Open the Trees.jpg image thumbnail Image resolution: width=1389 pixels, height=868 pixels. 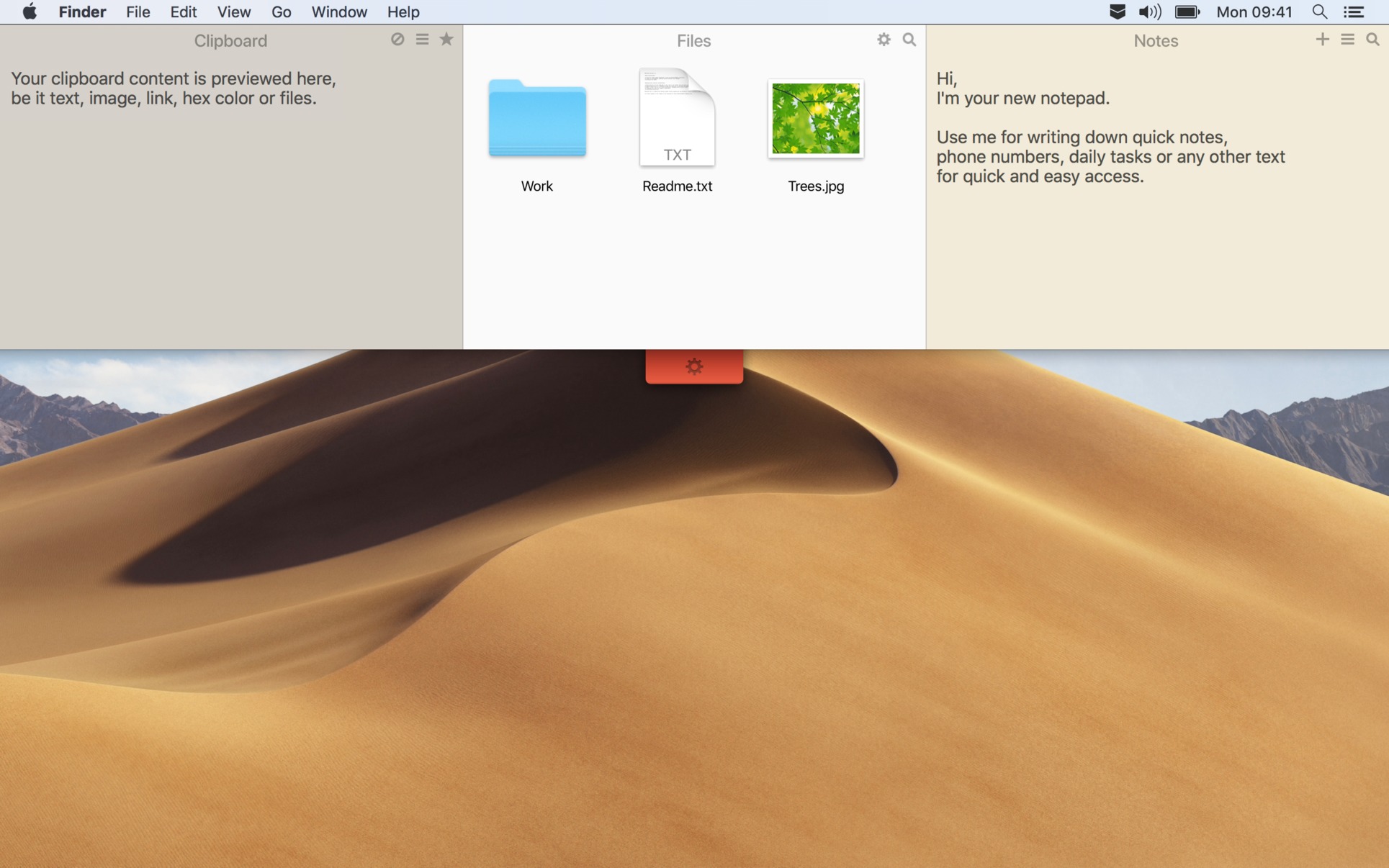[815, 118]
